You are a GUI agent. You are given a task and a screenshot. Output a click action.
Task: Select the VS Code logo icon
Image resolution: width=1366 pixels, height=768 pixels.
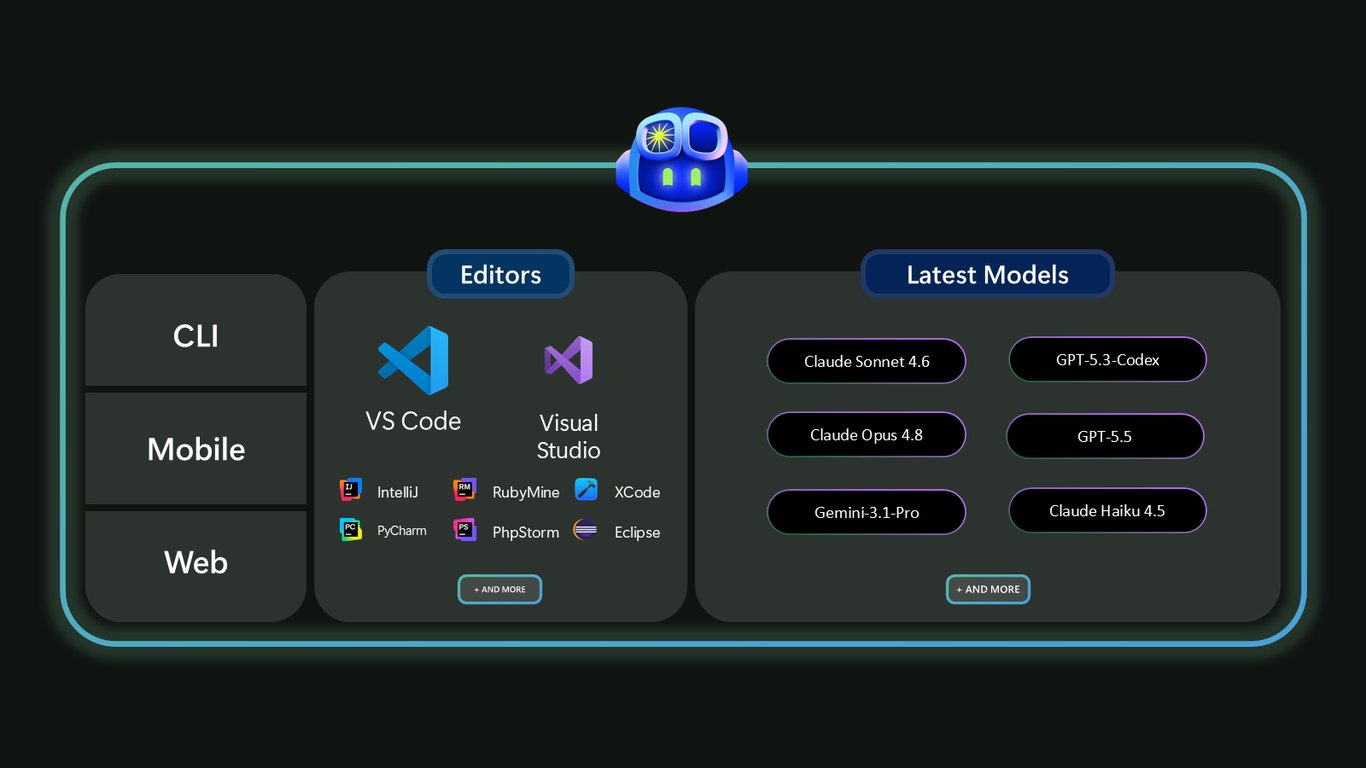(x=413, y=360)
